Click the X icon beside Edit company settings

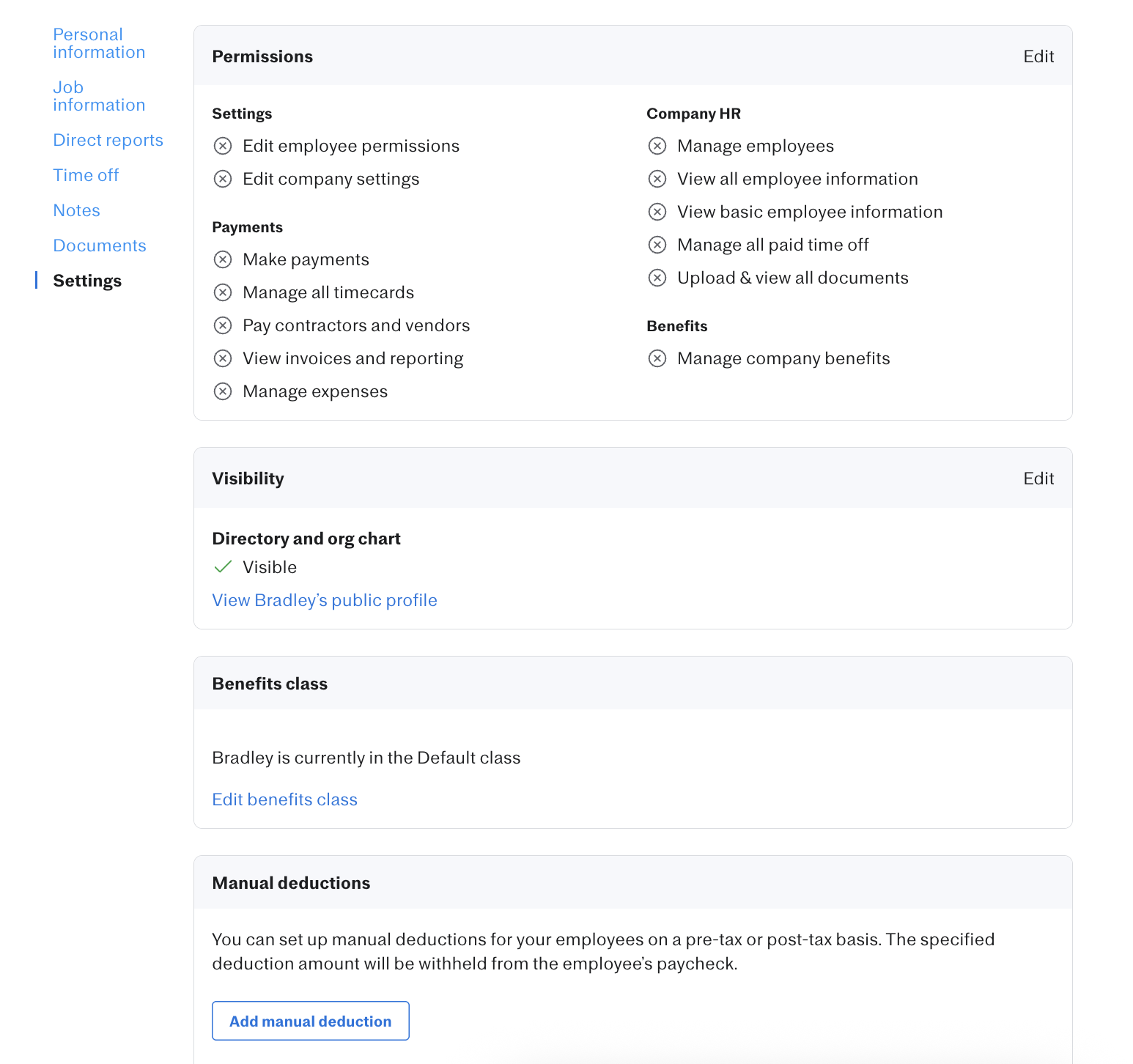(x=223, y=179)
